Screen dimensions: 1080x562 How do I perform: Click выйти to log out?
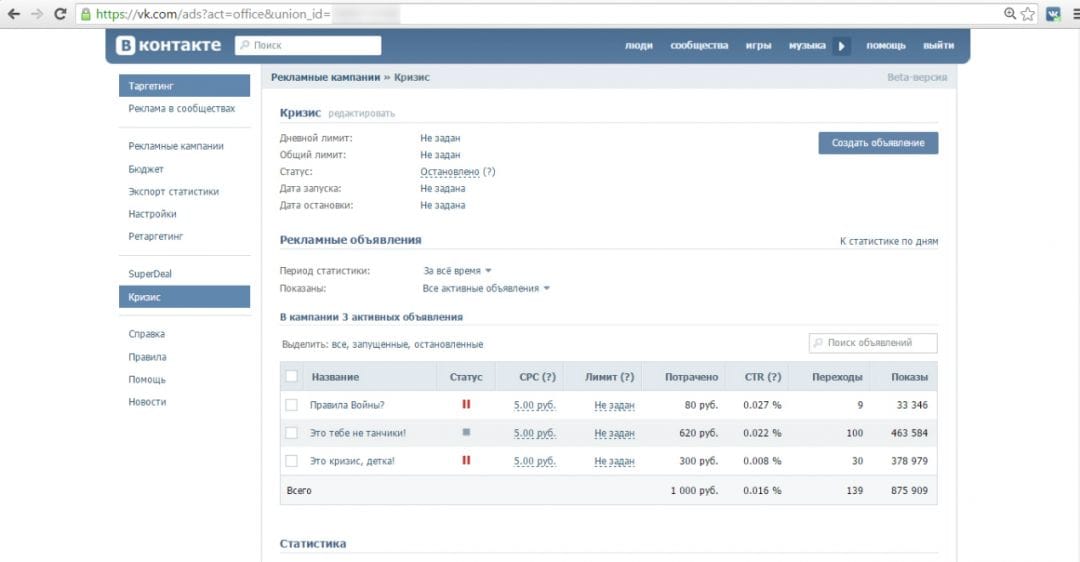tap(939, 45)
